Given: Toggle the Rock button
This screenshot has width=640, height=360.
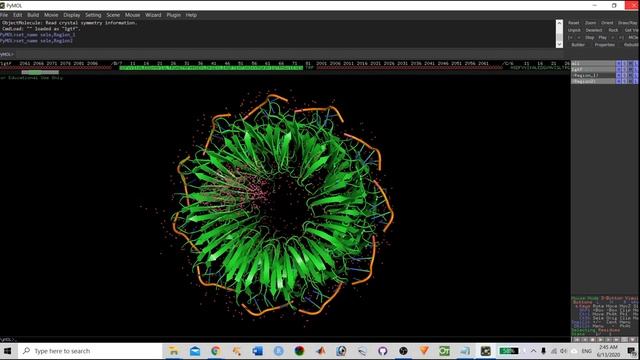Looking at the screenshot, I should [613, 30].
